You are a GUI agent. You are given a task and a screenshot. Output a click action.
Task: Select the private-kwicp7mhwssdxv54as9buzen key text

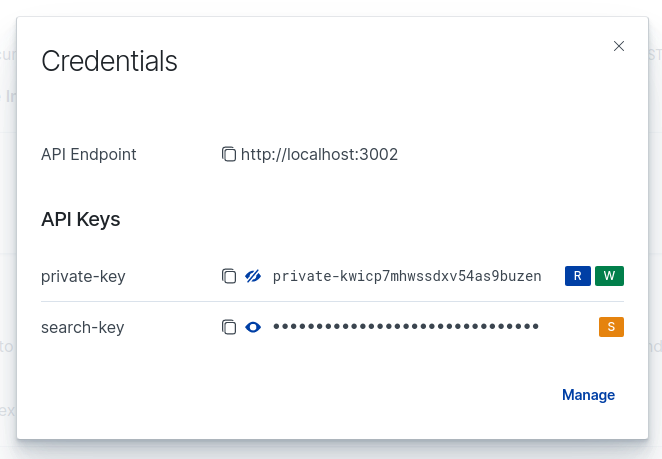(x=407, y=276)
